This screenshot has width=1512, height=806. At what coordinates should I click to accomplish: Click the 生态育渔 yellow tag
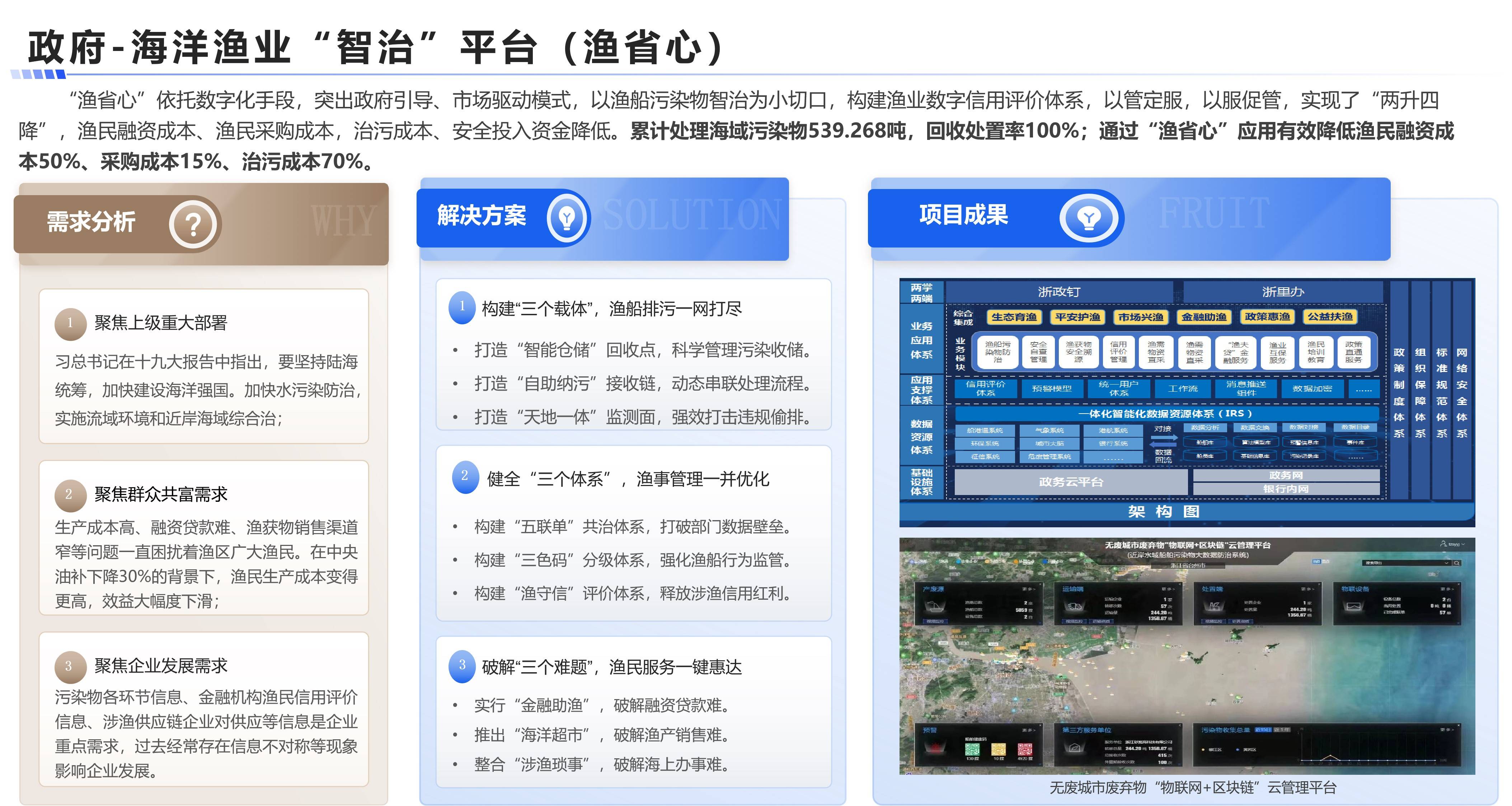(x=1014, y=317)
